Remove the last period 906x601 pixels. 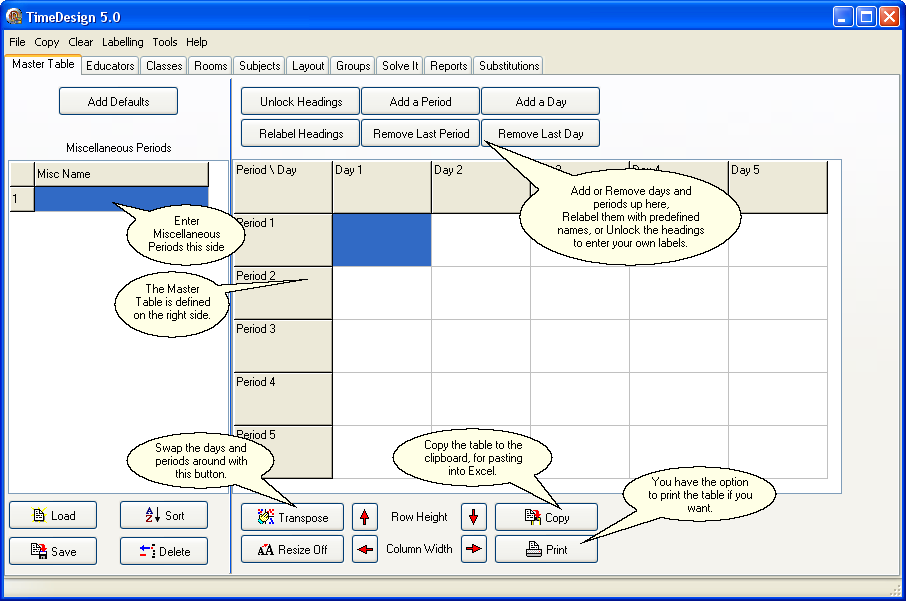(421, 133)
